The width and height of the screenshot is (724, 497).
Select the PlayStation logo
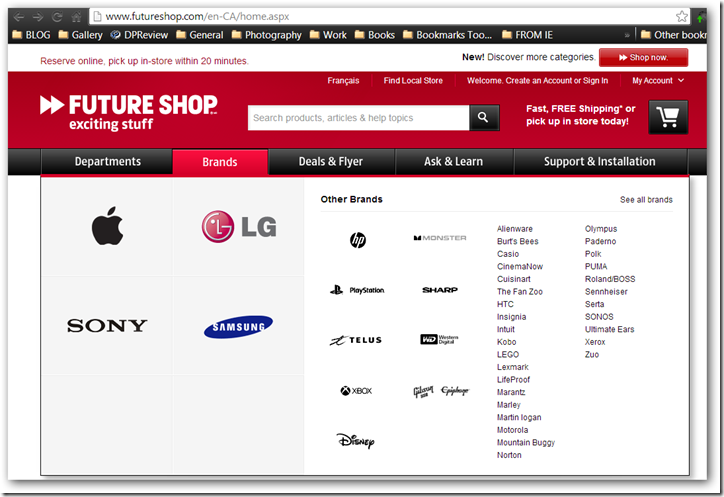[357, 290]
